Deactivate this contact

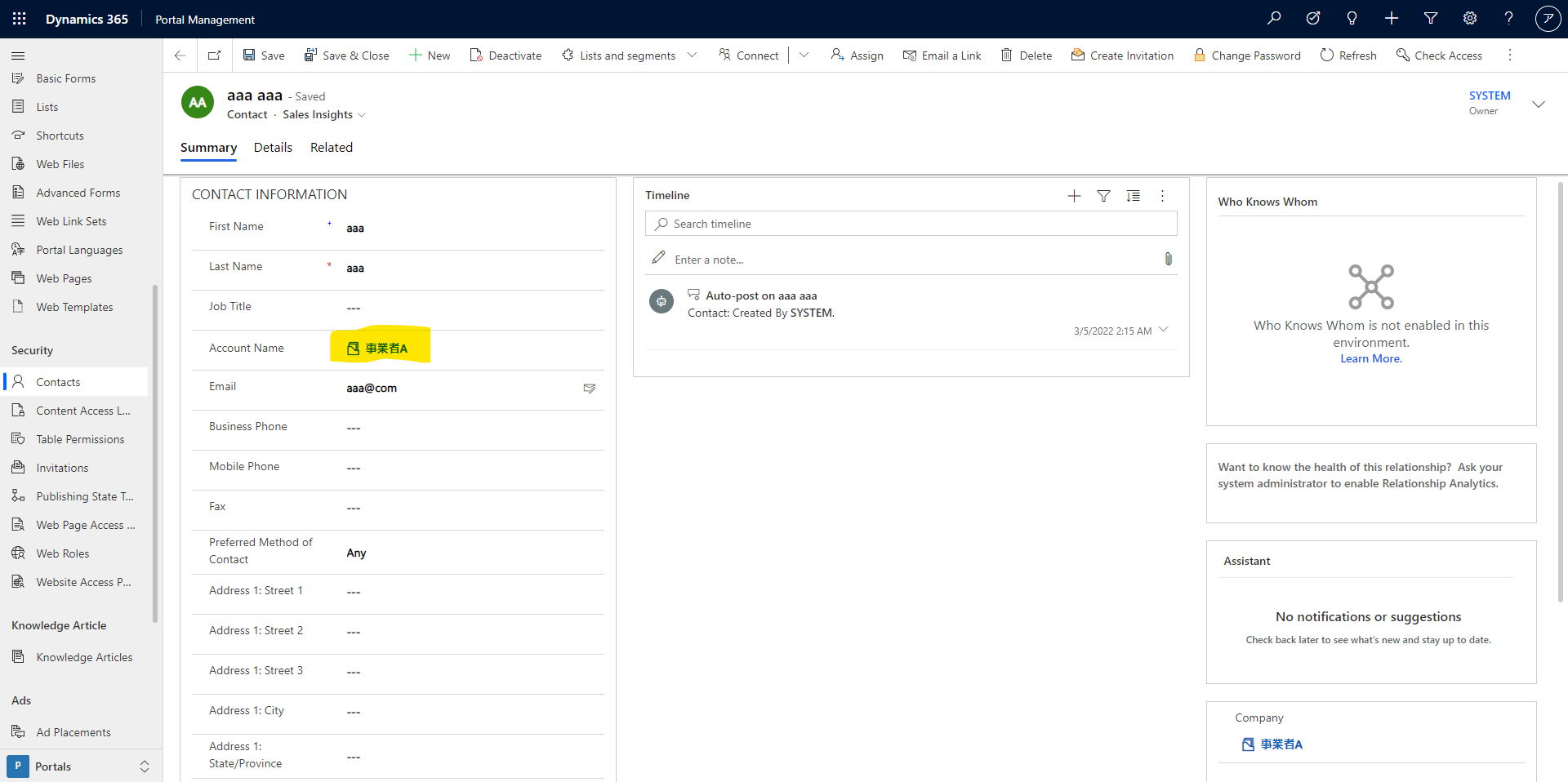pos(506,56)
